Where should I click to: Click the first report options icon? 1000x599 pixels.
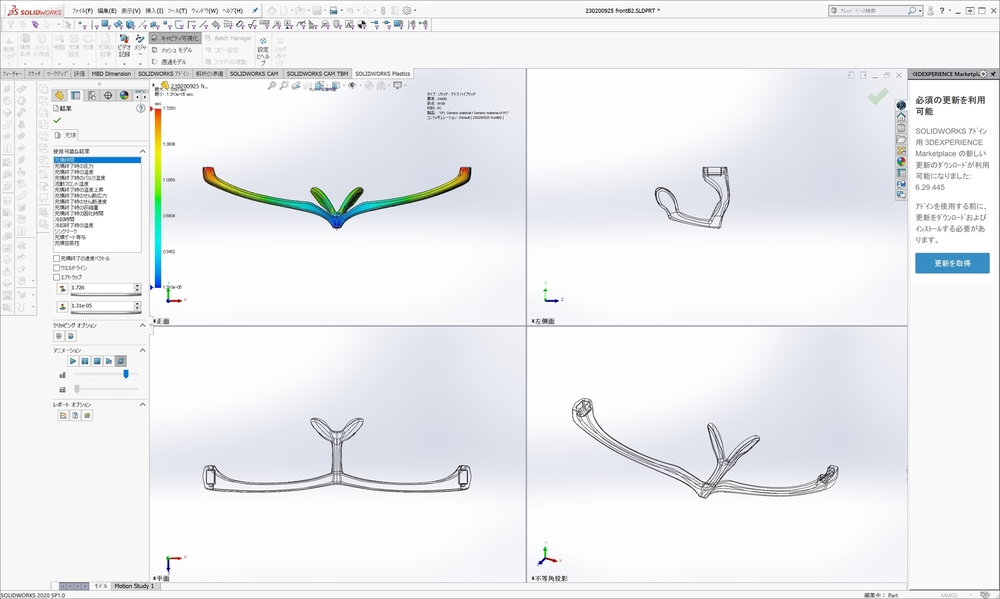pos(63,415)
